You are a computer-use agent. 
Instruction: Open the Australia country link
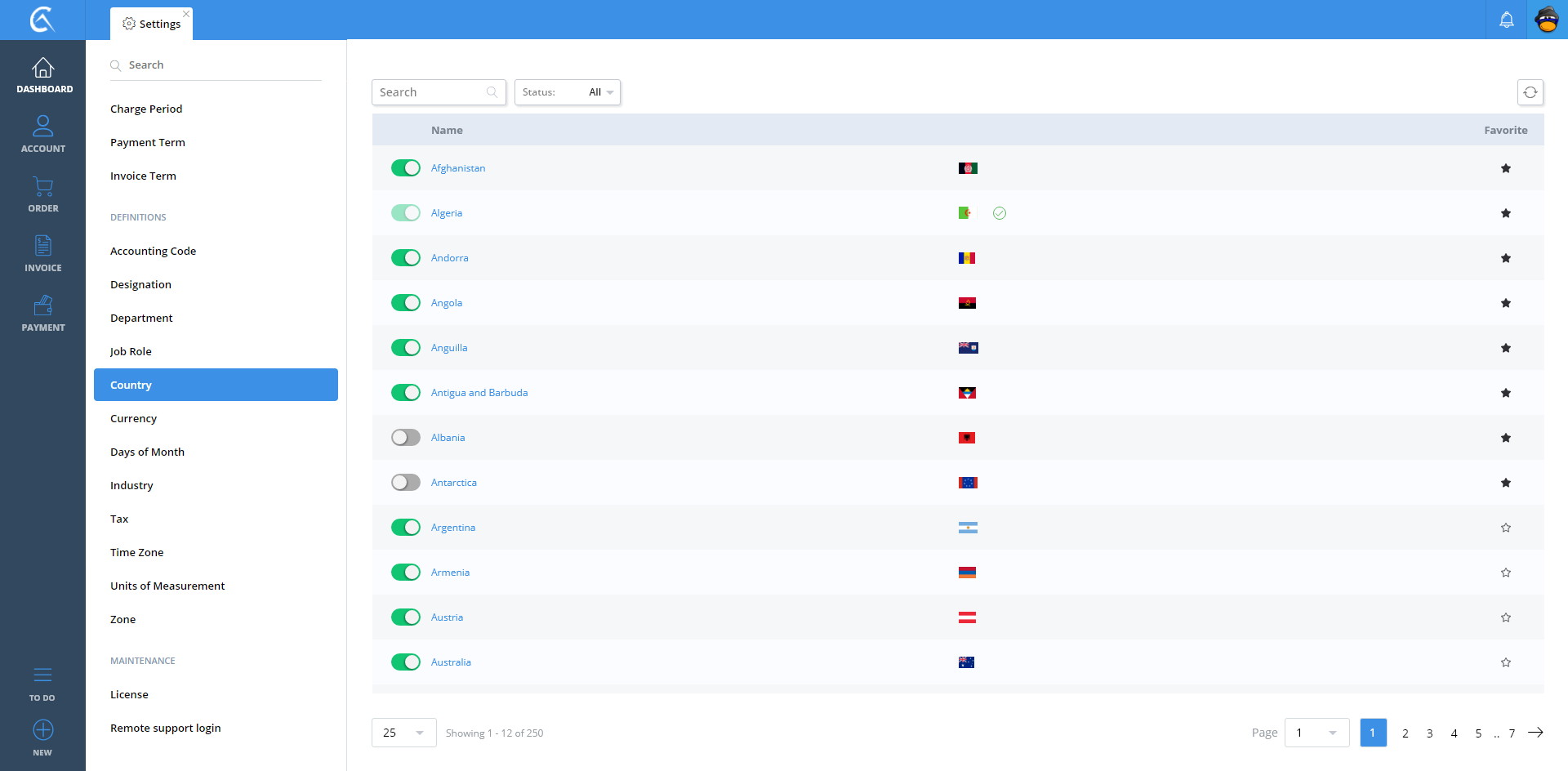point(451,662)
